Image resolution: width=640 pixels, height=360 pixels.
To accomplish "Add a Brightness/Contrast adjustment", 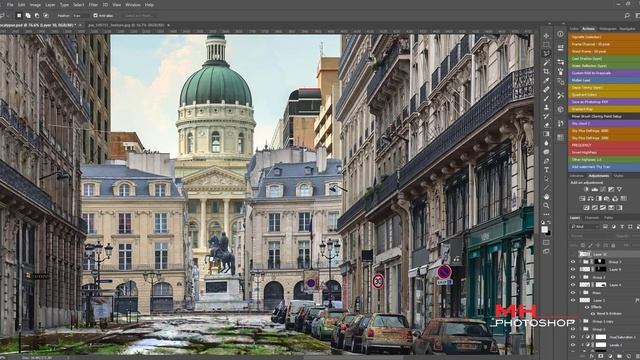I will 586,189.
